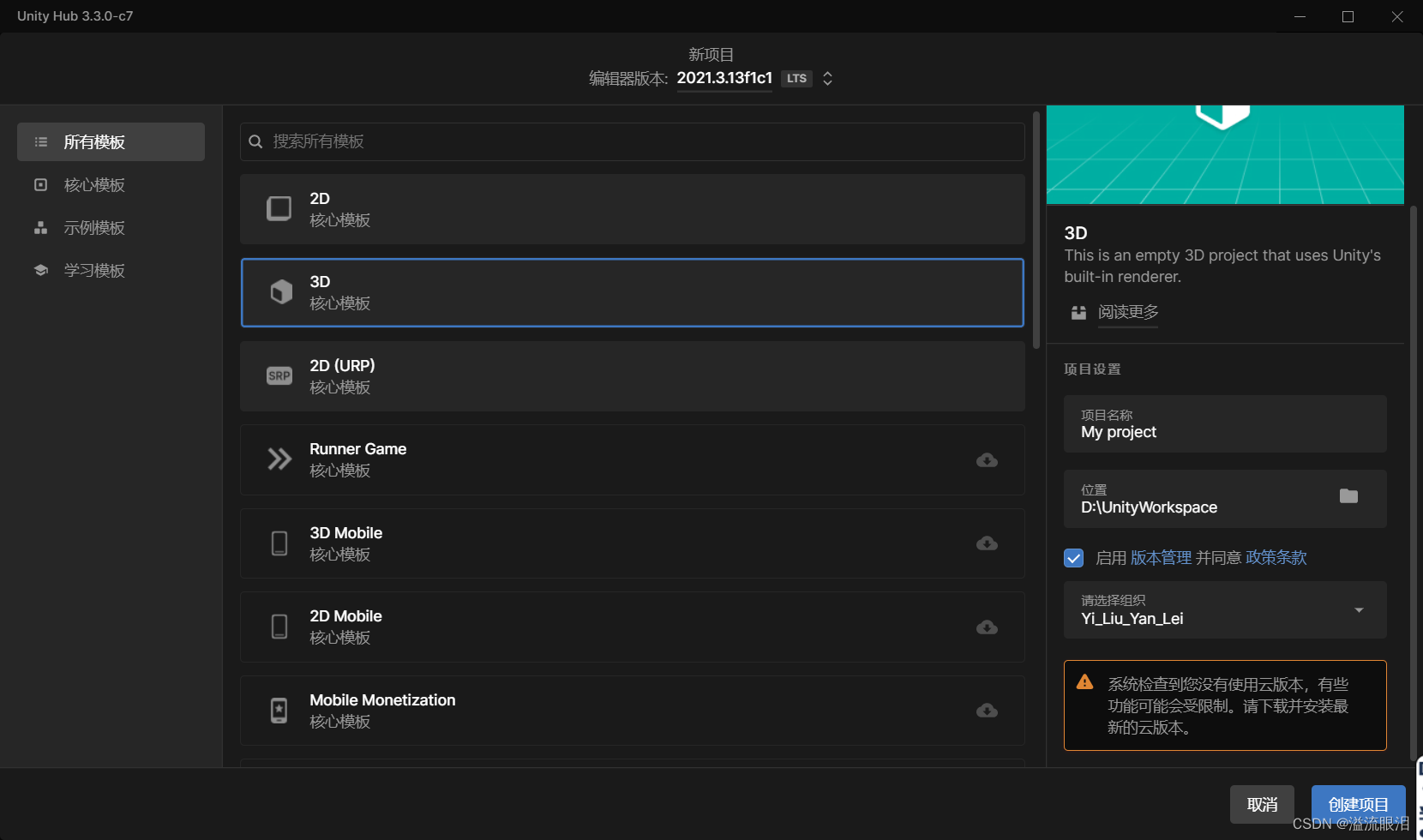Toggle the 启用版本管理 checkbox

[x=1073, y=558]
